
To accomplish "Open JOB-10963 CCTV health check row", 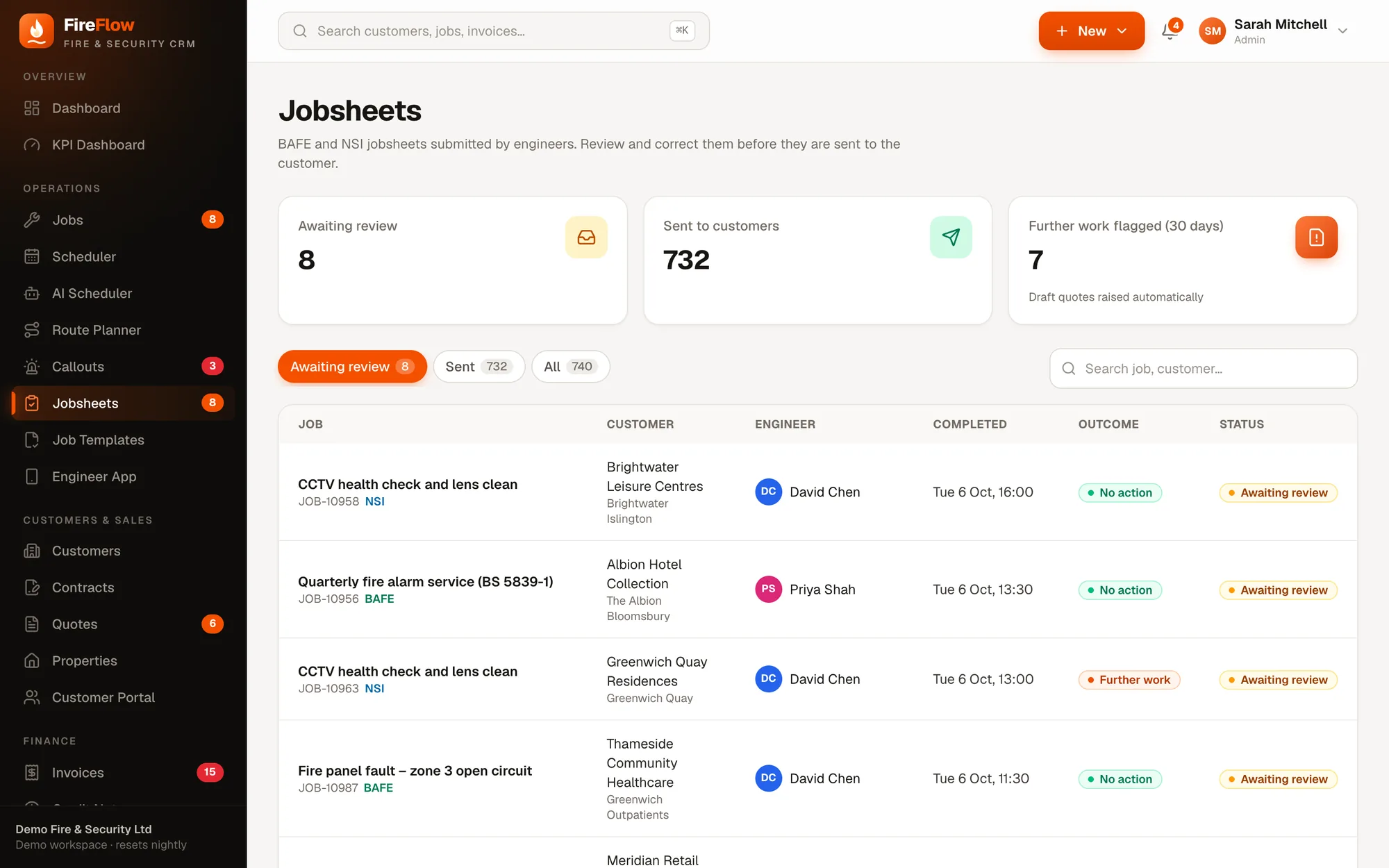I will click(x=817, y=679).
